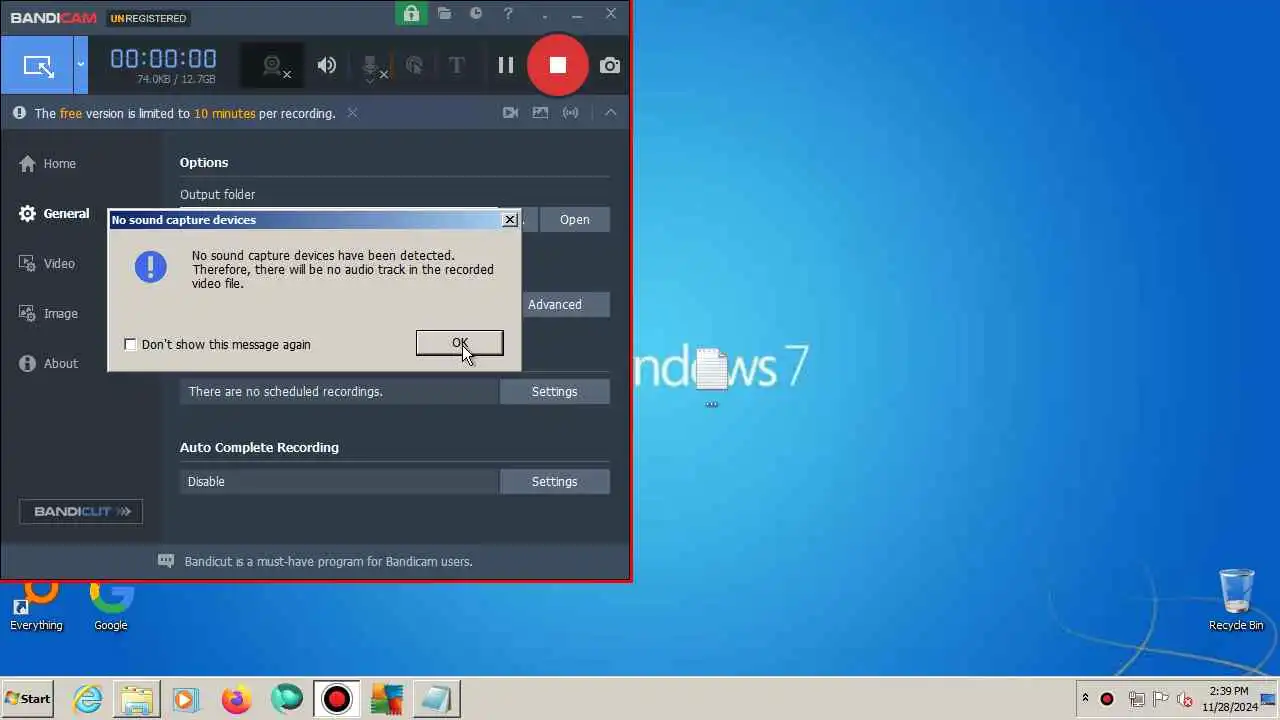Launch Internet Explorer from taskbar
The height and width of the screenshot is (720, 1280).
88,699
